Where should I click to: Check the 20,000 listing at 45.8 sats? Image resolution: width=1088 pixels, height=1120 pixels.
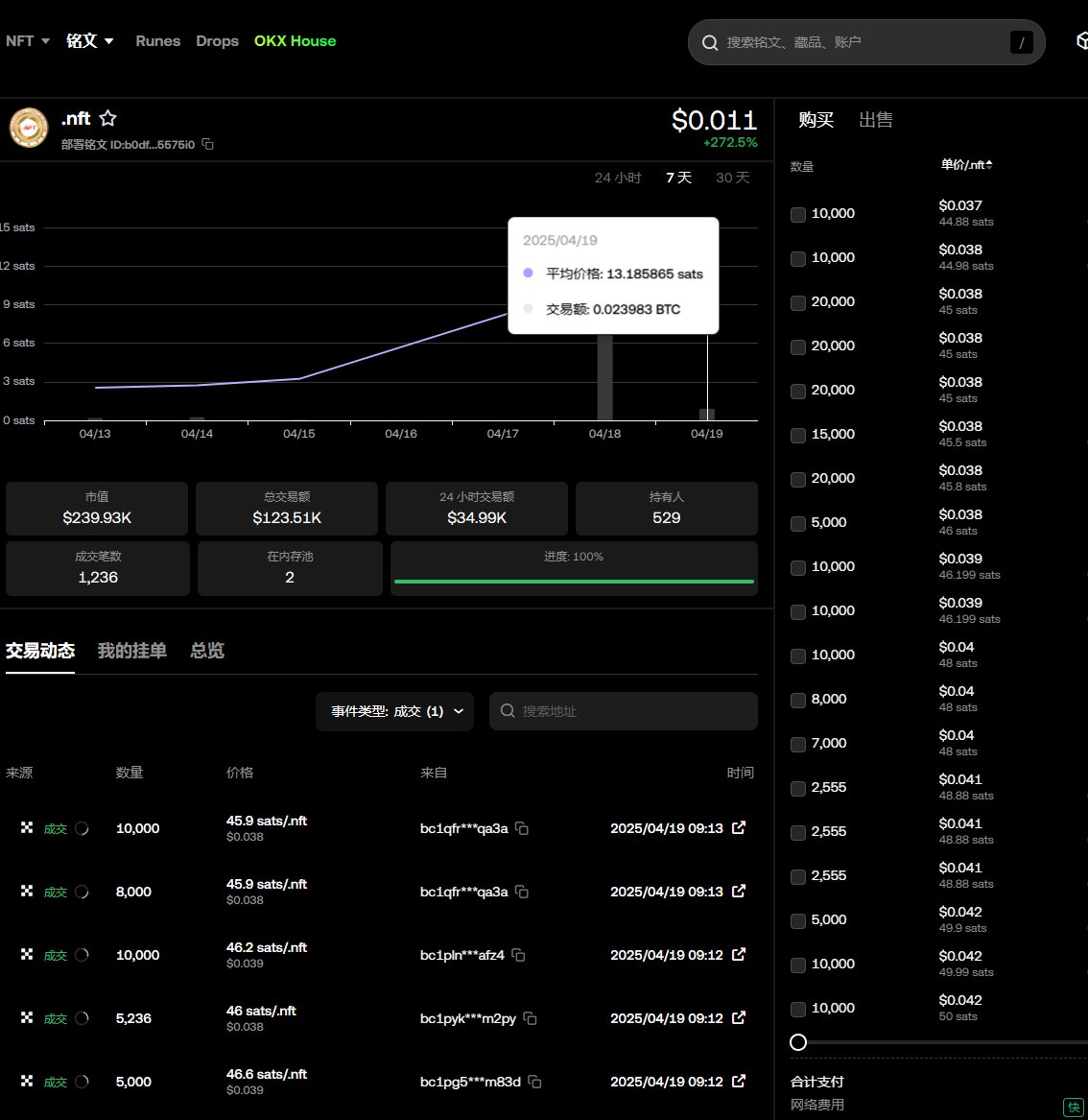coord(798,479)
